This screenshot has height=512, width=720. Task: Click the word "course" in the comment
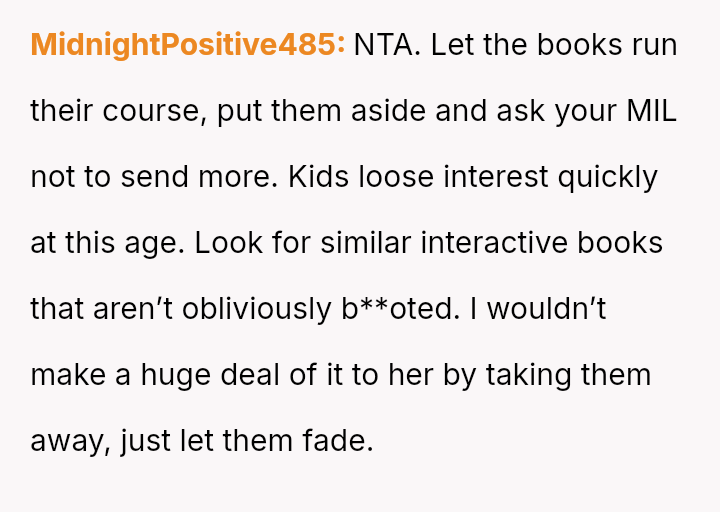point(138,111)
